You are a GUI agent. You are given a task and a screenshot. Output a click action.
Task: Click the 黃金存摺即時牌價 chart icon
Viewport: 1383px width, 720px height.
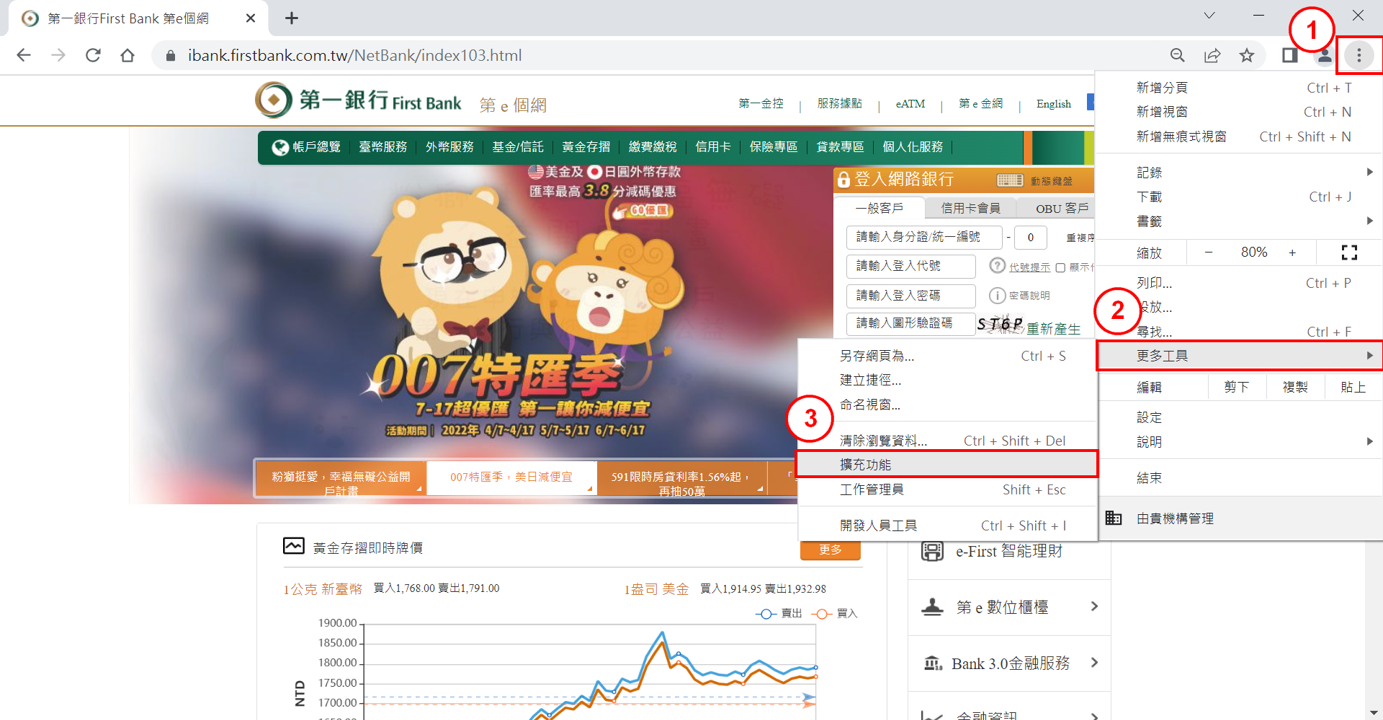click(x=293, y=546)
